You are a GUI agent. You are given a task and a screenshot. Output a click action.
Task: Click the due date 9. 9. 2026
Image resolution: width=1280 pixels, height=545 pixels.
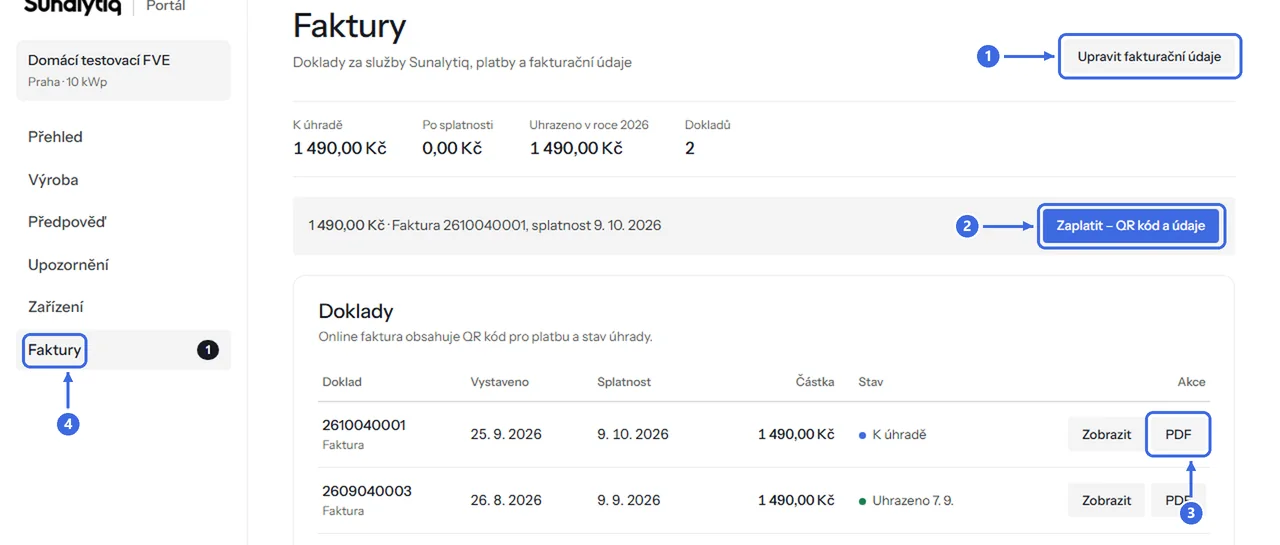(x=629, y=500)
